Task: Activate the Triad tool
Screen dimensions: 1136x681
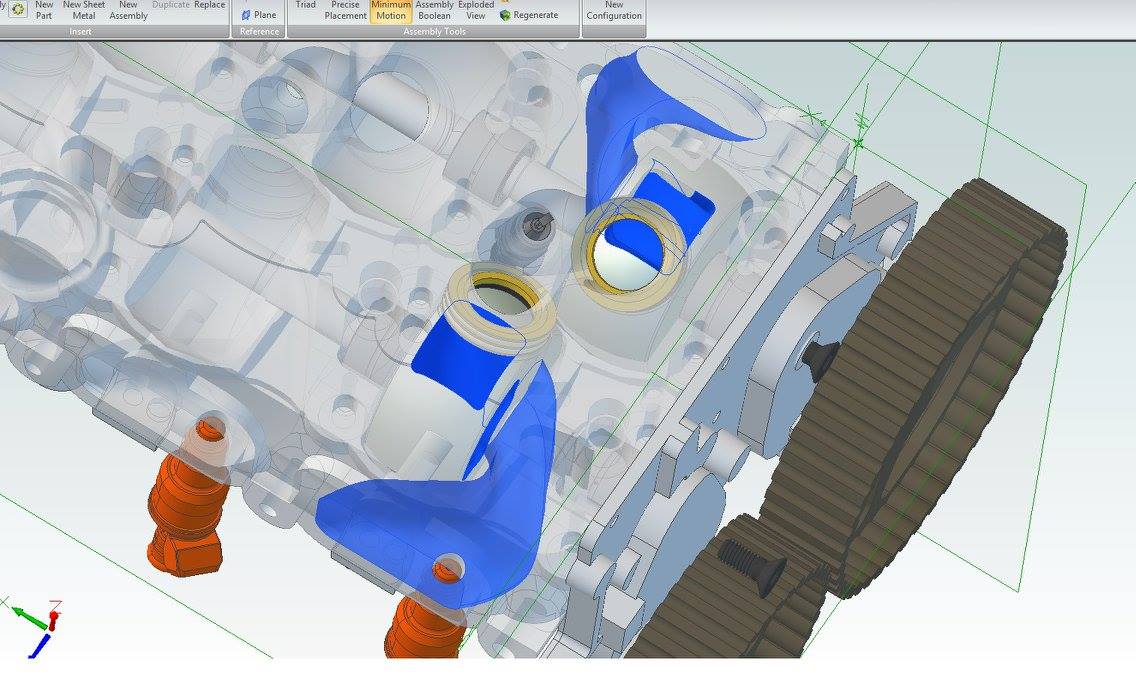Action: tap(306, 5)
